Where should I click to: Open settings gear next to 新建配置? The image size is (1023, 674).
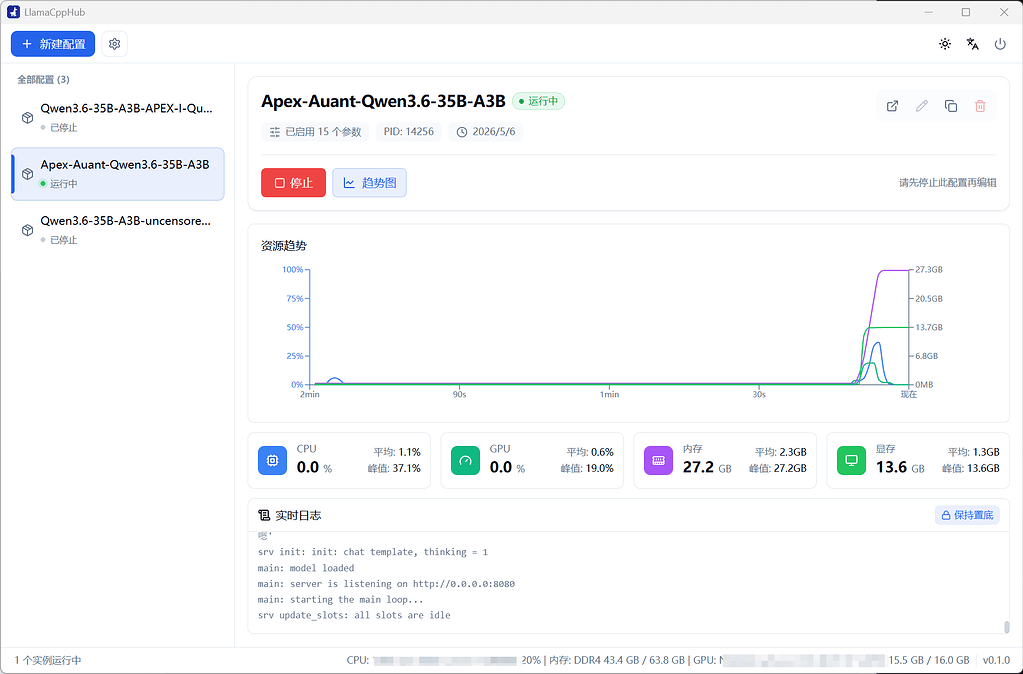[x=114, y=44]
